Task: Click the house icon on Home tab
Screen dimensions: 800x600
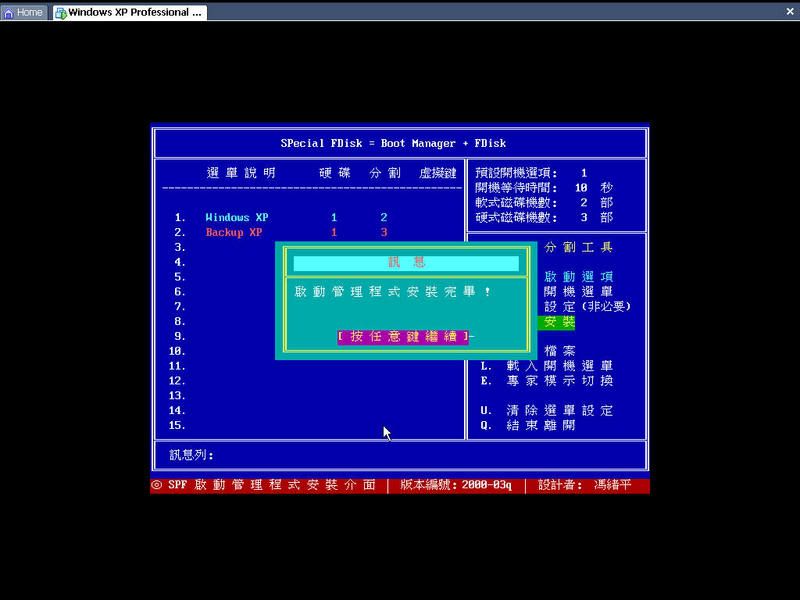Action: [9, 13]
